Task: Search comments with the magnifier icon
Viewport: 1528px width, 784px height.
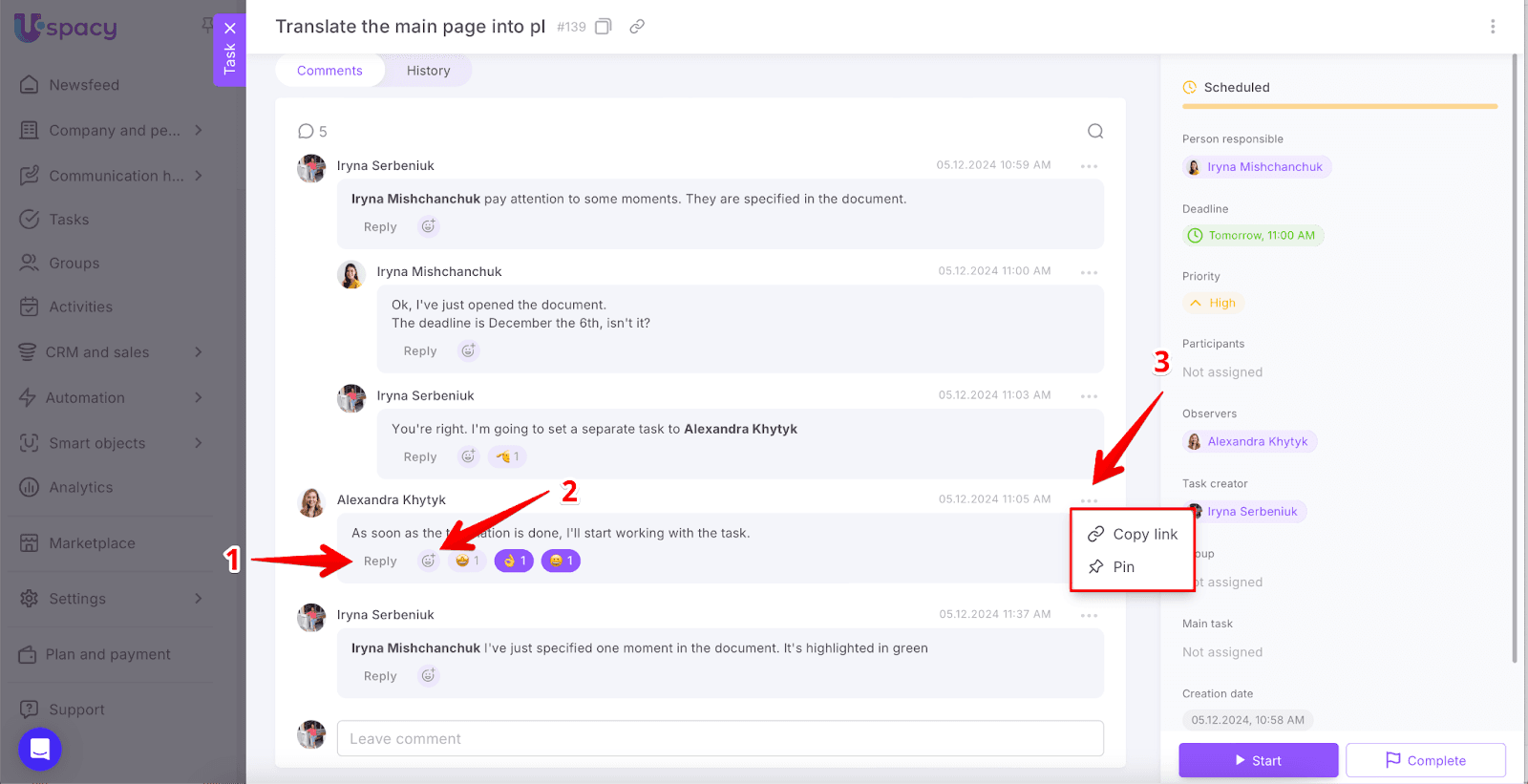Action: 1095,131
